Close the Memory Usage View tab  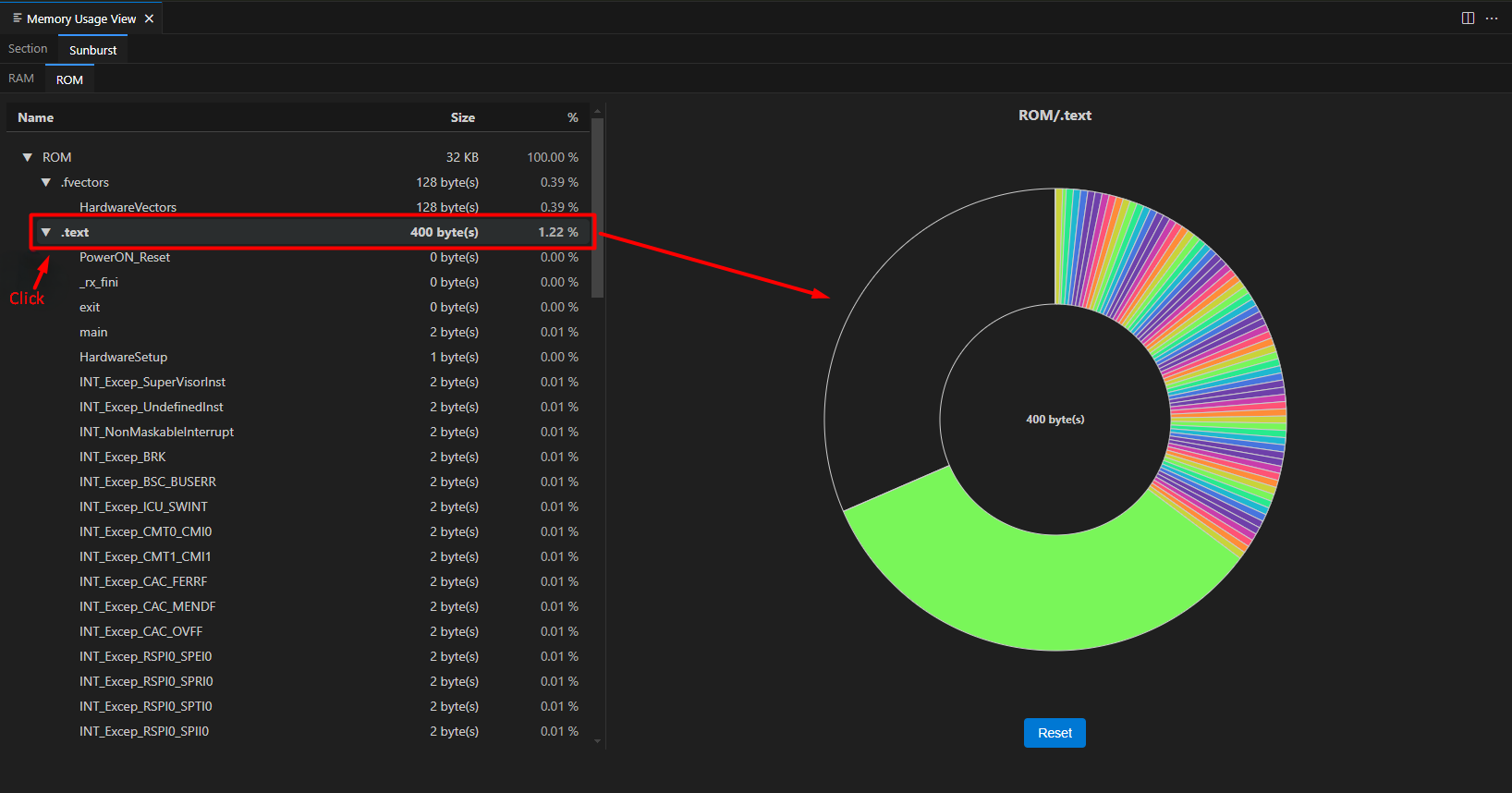[149, 18]
